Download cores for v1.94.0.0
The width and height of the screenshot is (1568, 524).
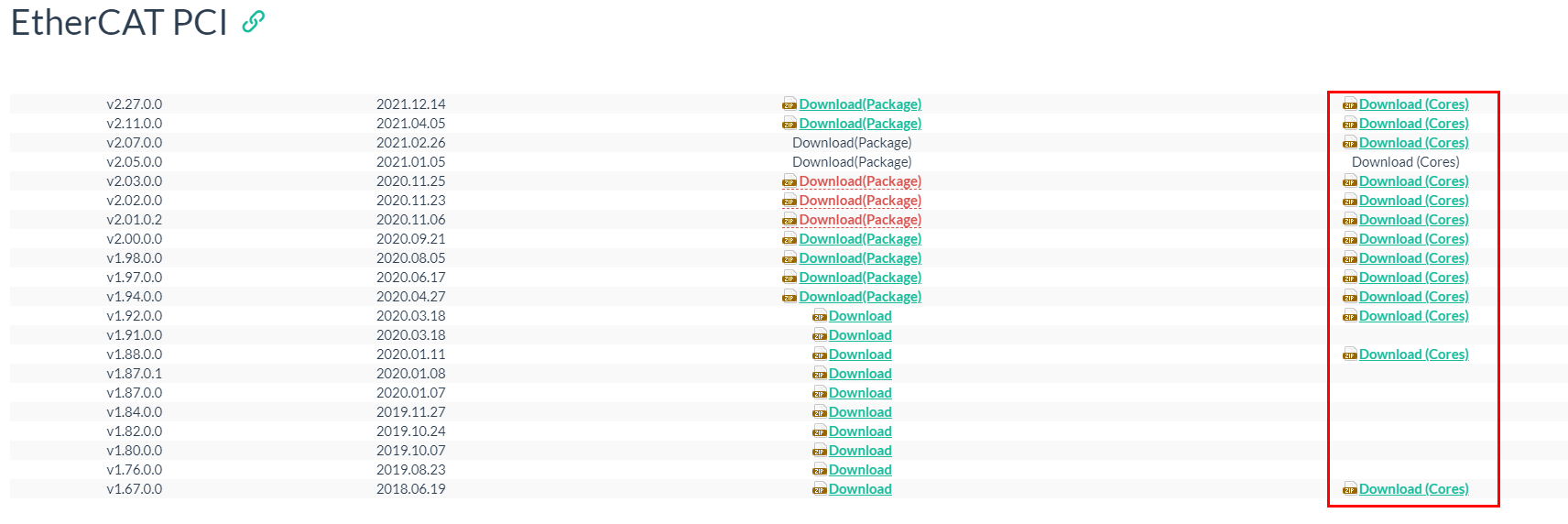point(1413,297)
